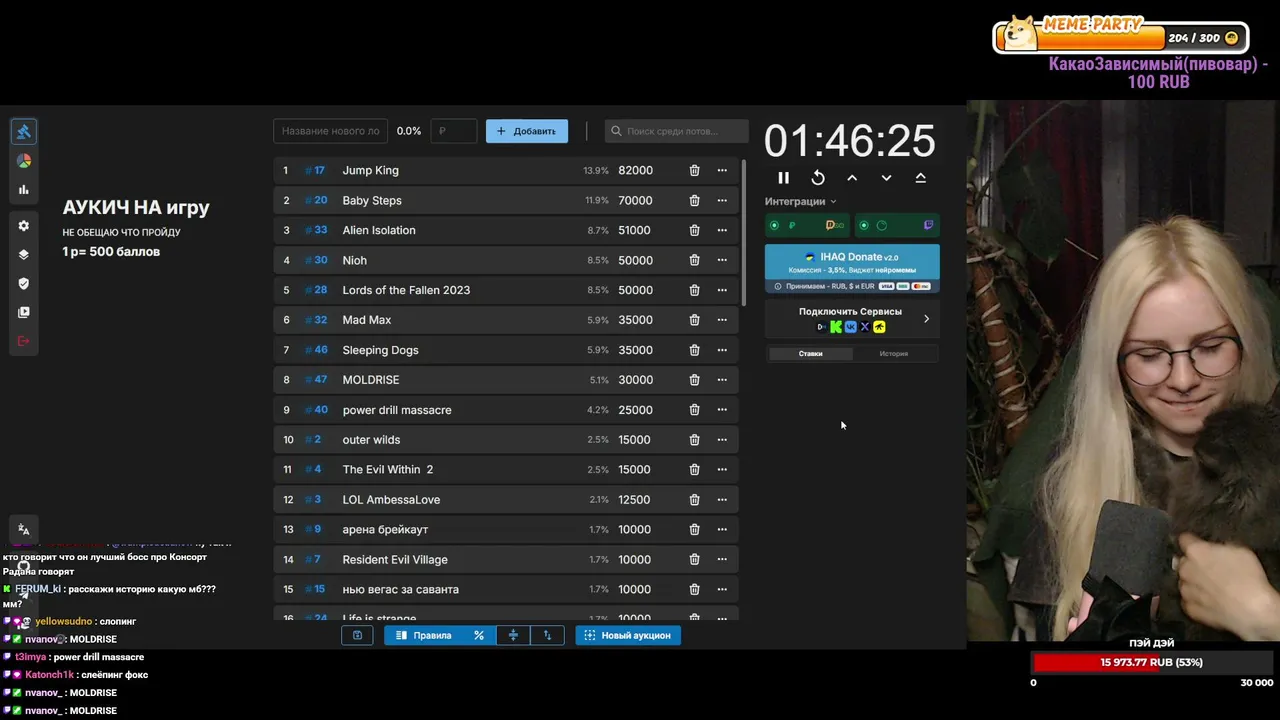Click the lot list scrollbar
The height and width of the screenshot is (720, 1280).
coord(744,232)
